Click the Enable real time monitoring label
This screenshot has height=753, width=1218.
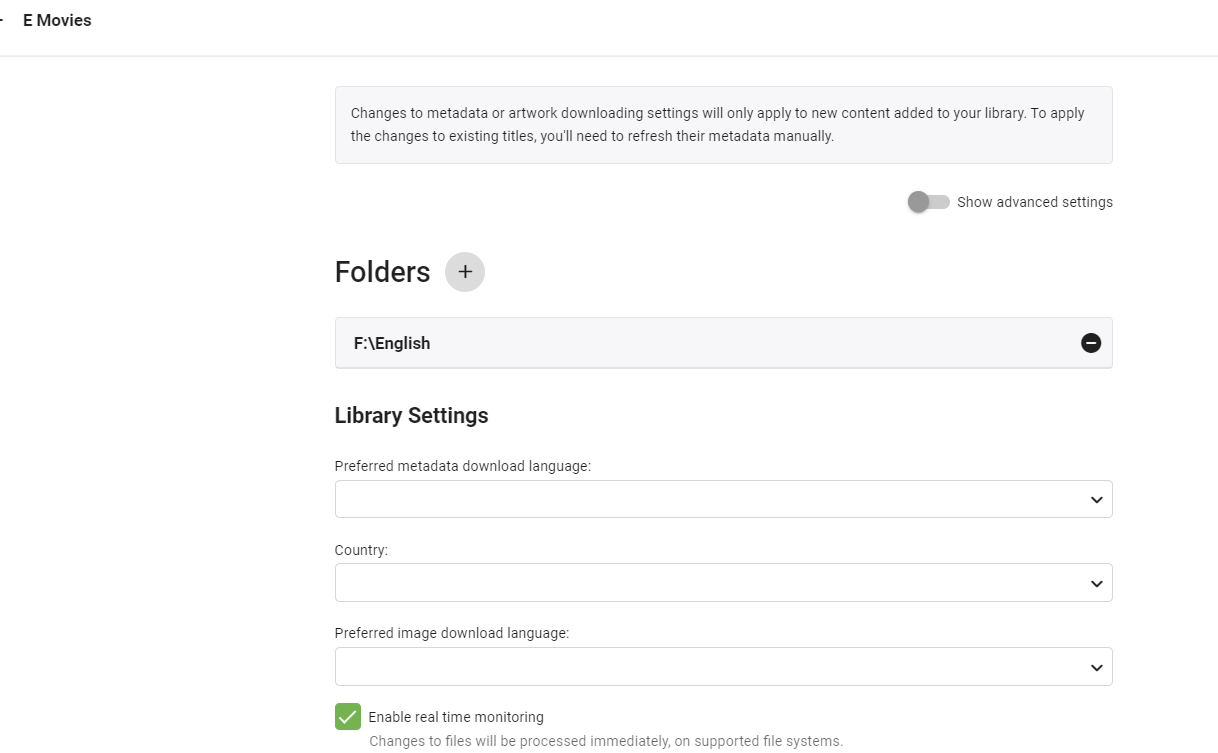point(456,717)
